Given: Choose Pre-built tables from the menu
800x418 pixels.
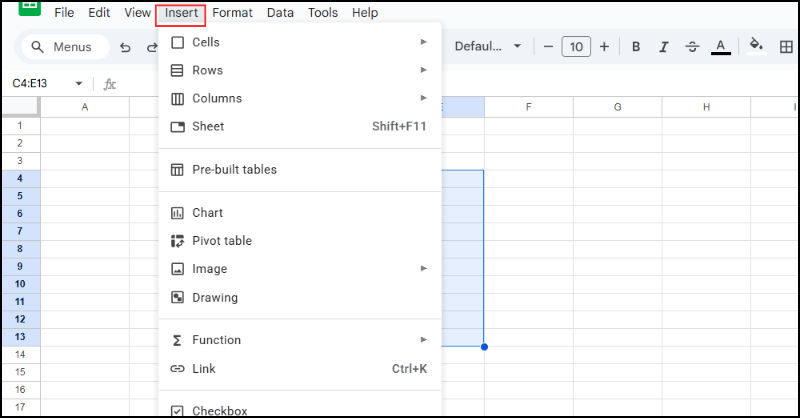Looking at the screenshot, I should (234, 170).
